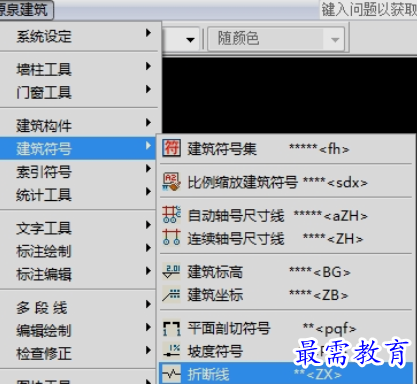Click the 自动轴号尺寸线 icon
Image resolution: width=417 pixels, height=384 pixels.
[x=171, y=214]
